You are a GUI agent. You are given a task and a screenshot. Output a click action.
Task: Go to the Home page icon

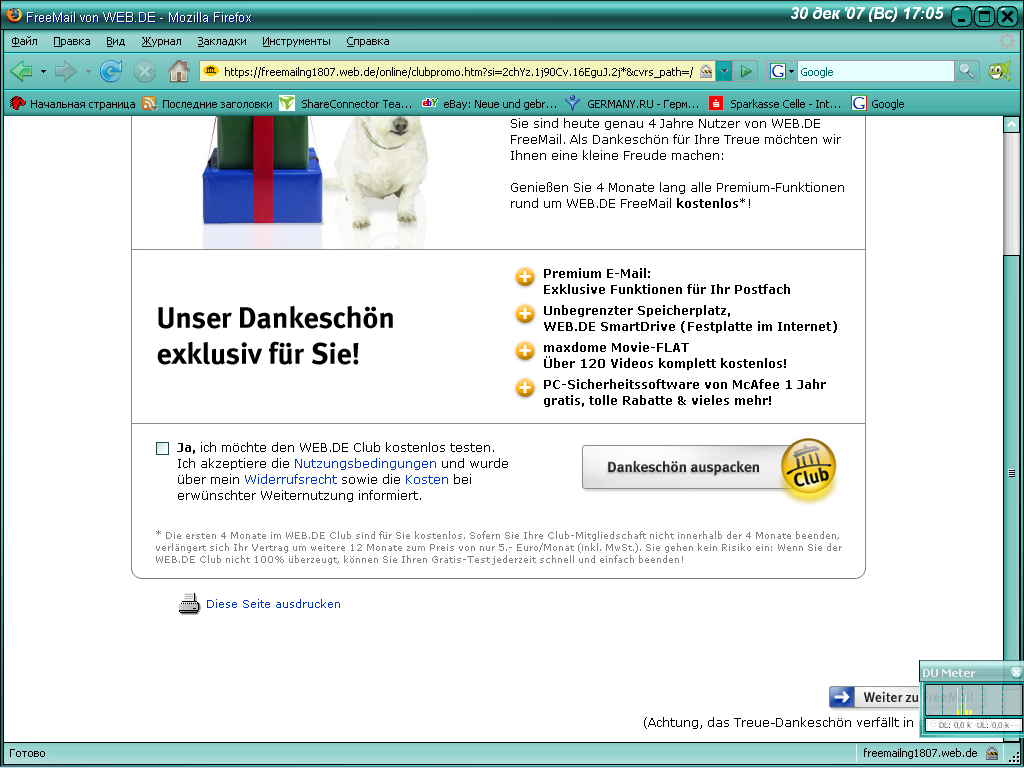[178, 71]
